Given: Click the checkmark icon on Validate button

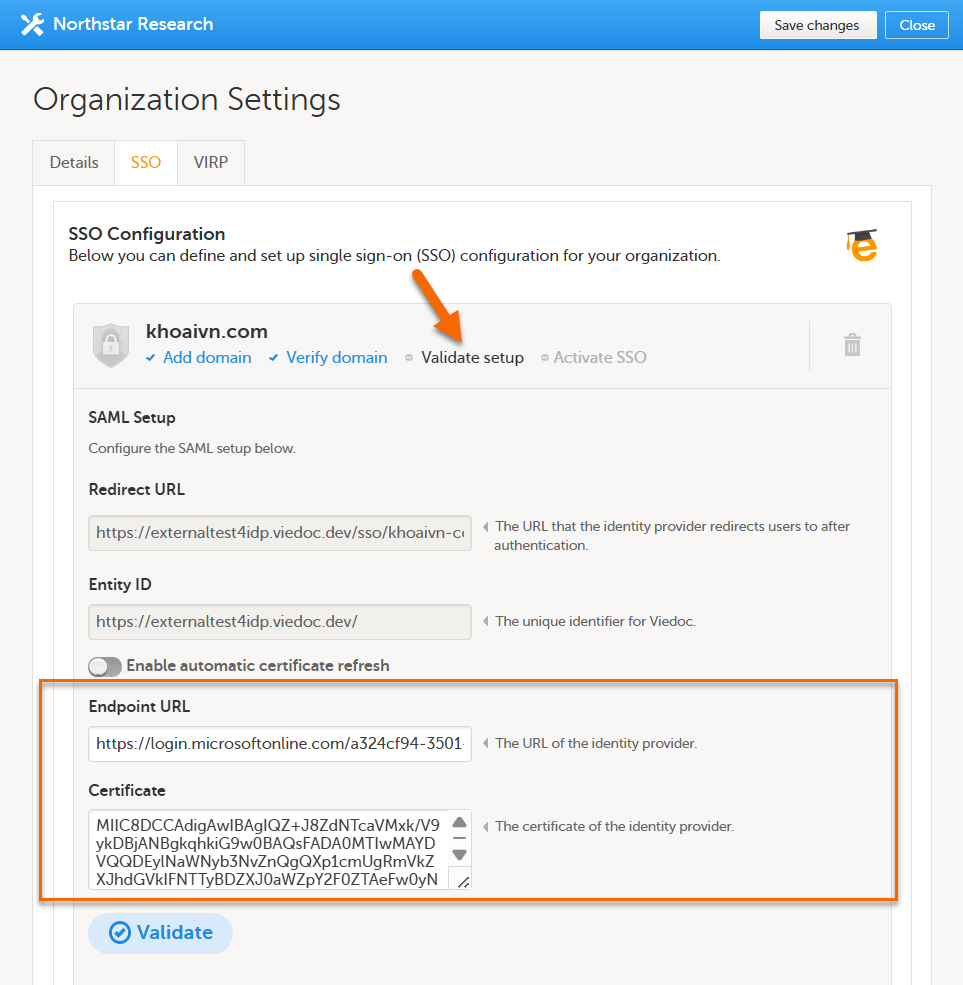Looking at the screenshot, I should [120, 933].
